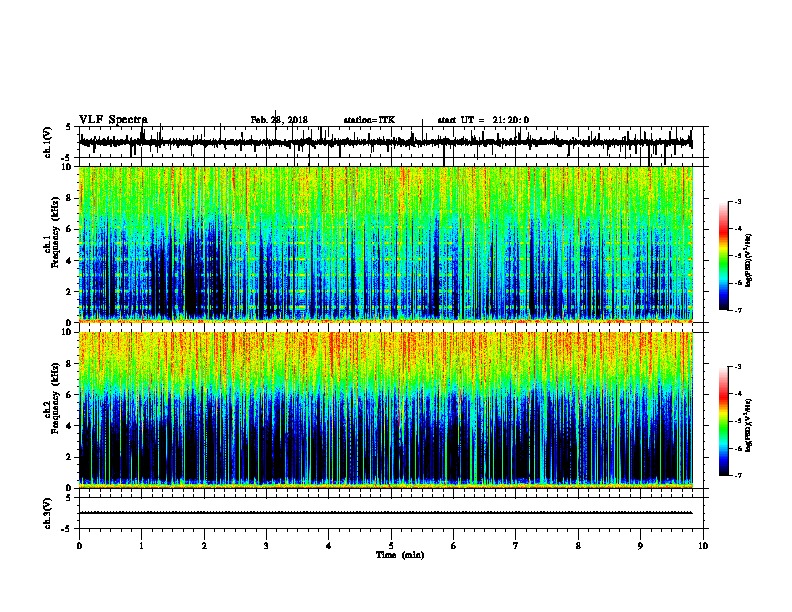Image resolution: width=792 pixels, height=612 pixels.
Task: Click the '0' tick on the time axis
Action: [79, 546]
